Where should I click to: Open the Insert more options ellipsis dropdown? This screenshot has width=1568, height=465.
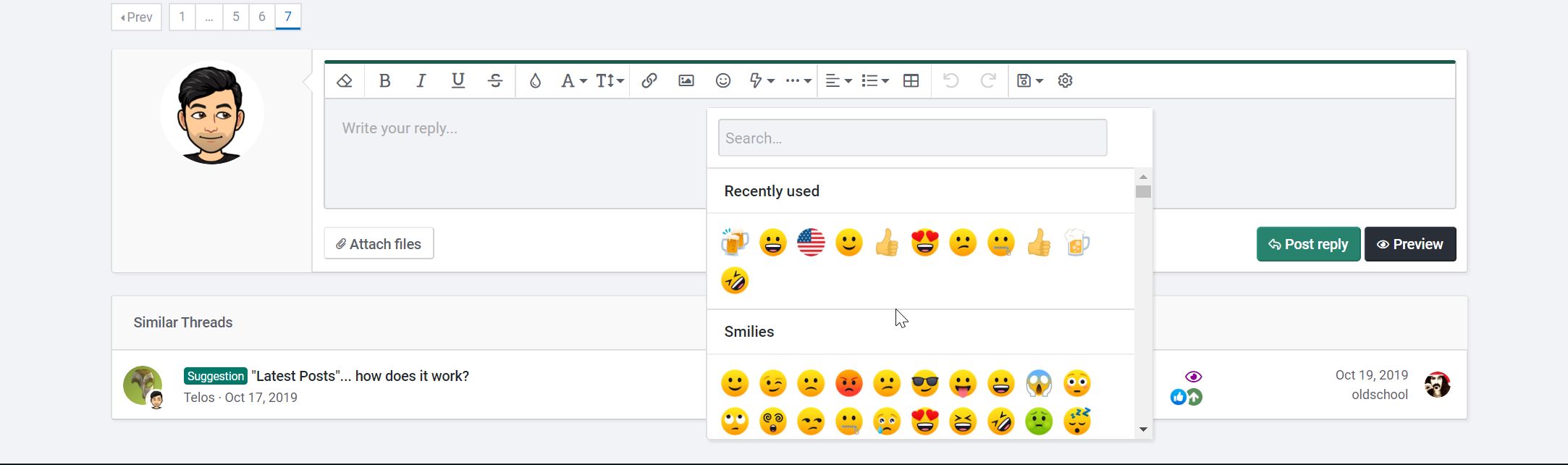click(x=798, y=80)
